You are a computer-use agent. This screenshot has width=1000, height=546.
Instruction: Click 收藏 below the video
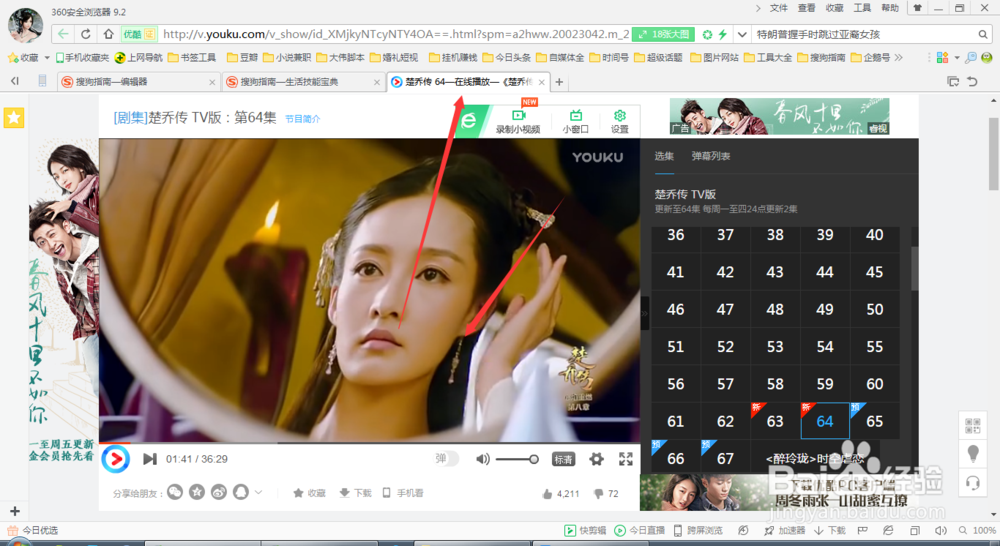click(x=309, y=493)
